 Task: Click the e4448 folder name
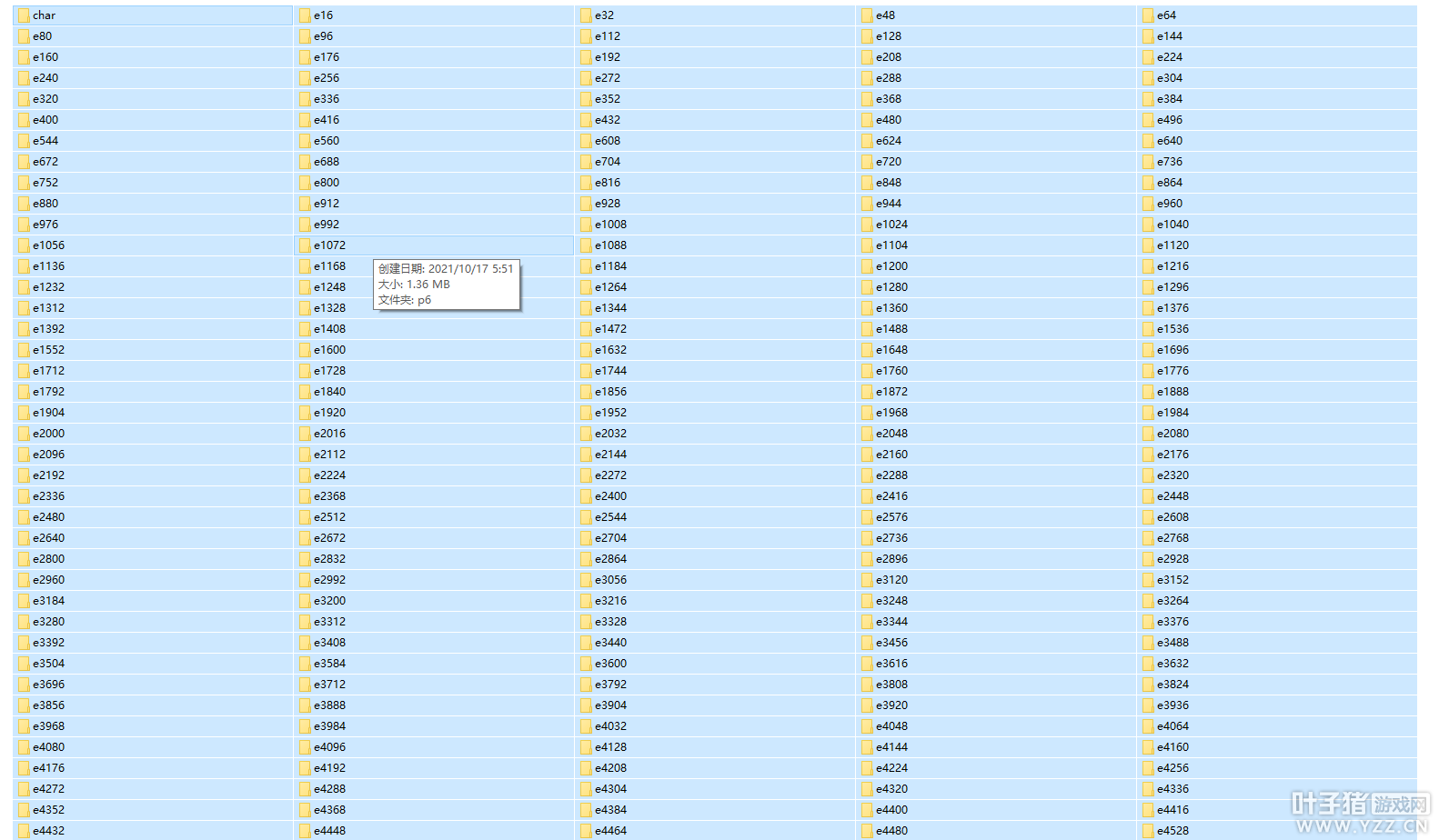329,831
